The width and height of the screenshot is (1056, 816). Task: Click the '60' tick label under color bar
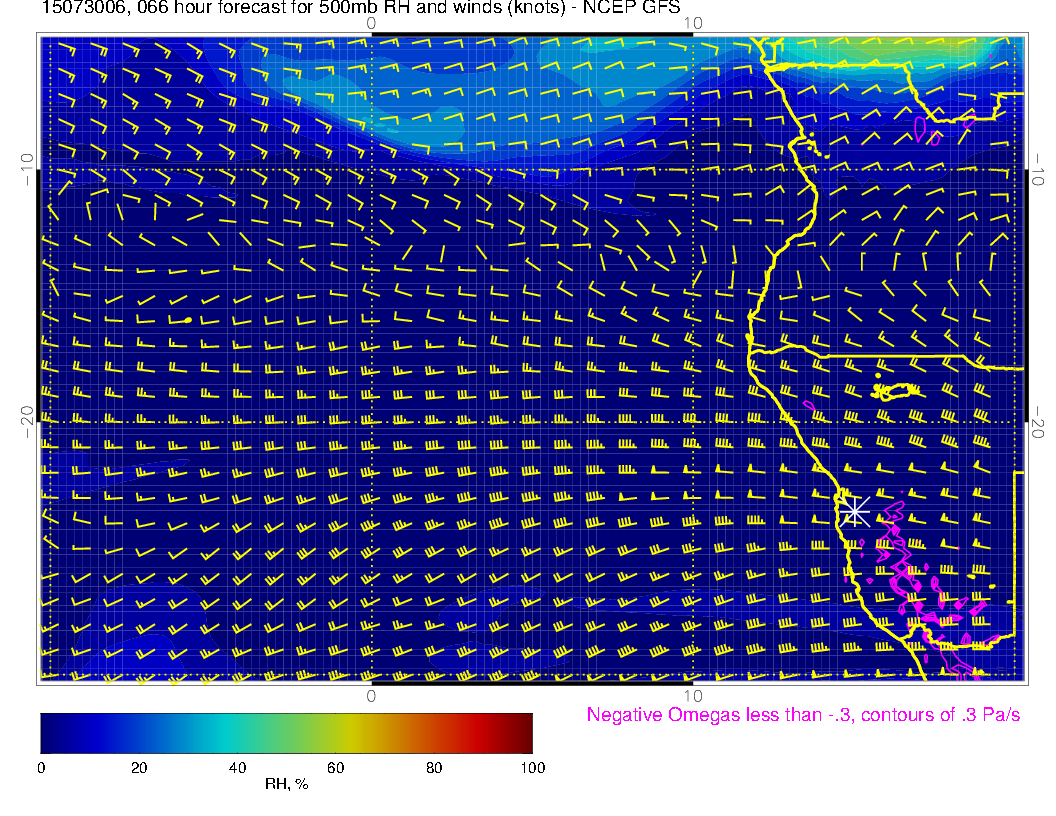pyautogui.click(x=335, y=768)
